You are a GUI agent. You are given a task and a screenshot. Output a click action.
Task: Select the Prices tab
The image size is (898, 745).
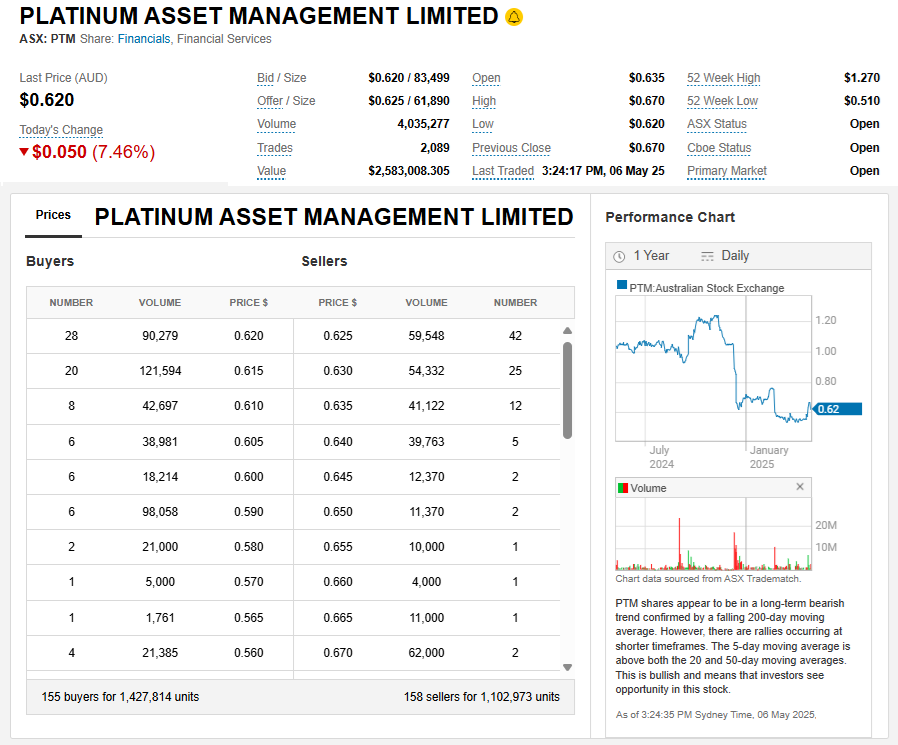coord(53,215)
